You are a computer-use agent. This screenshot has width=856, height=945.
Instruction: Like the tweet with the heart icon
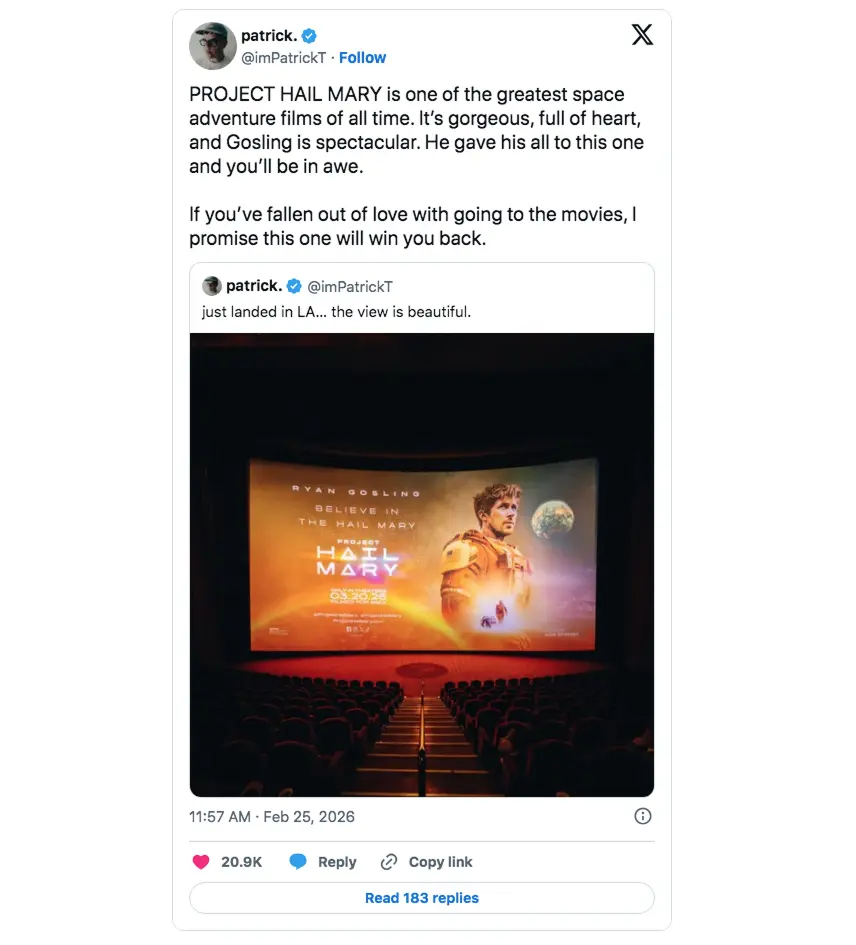point(201,862)
